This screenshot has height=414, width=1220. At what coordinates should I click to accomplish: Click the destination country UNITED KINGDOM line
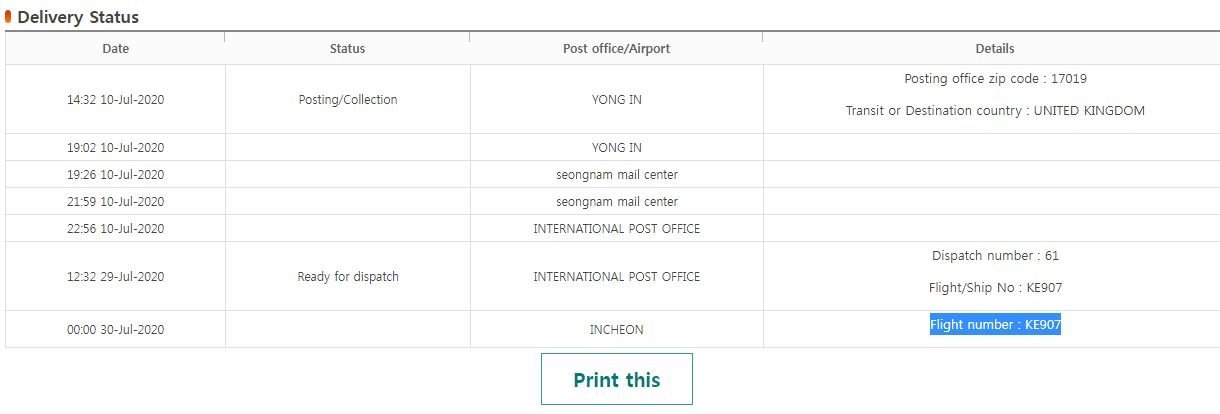pyautogui.click(x=995, y=111)
